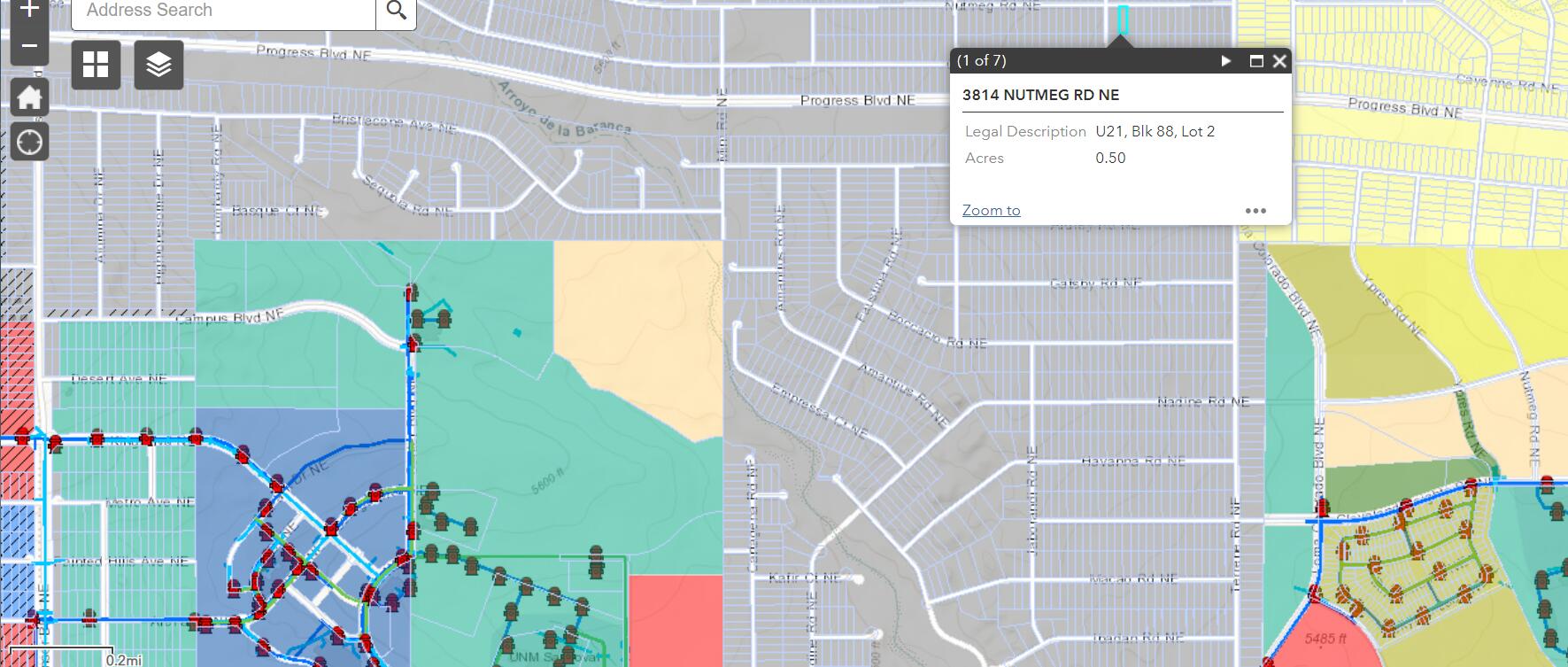Zoom out using the minus button
The height and width of the screenshot is (667, 1568).
tap(29, 46)
